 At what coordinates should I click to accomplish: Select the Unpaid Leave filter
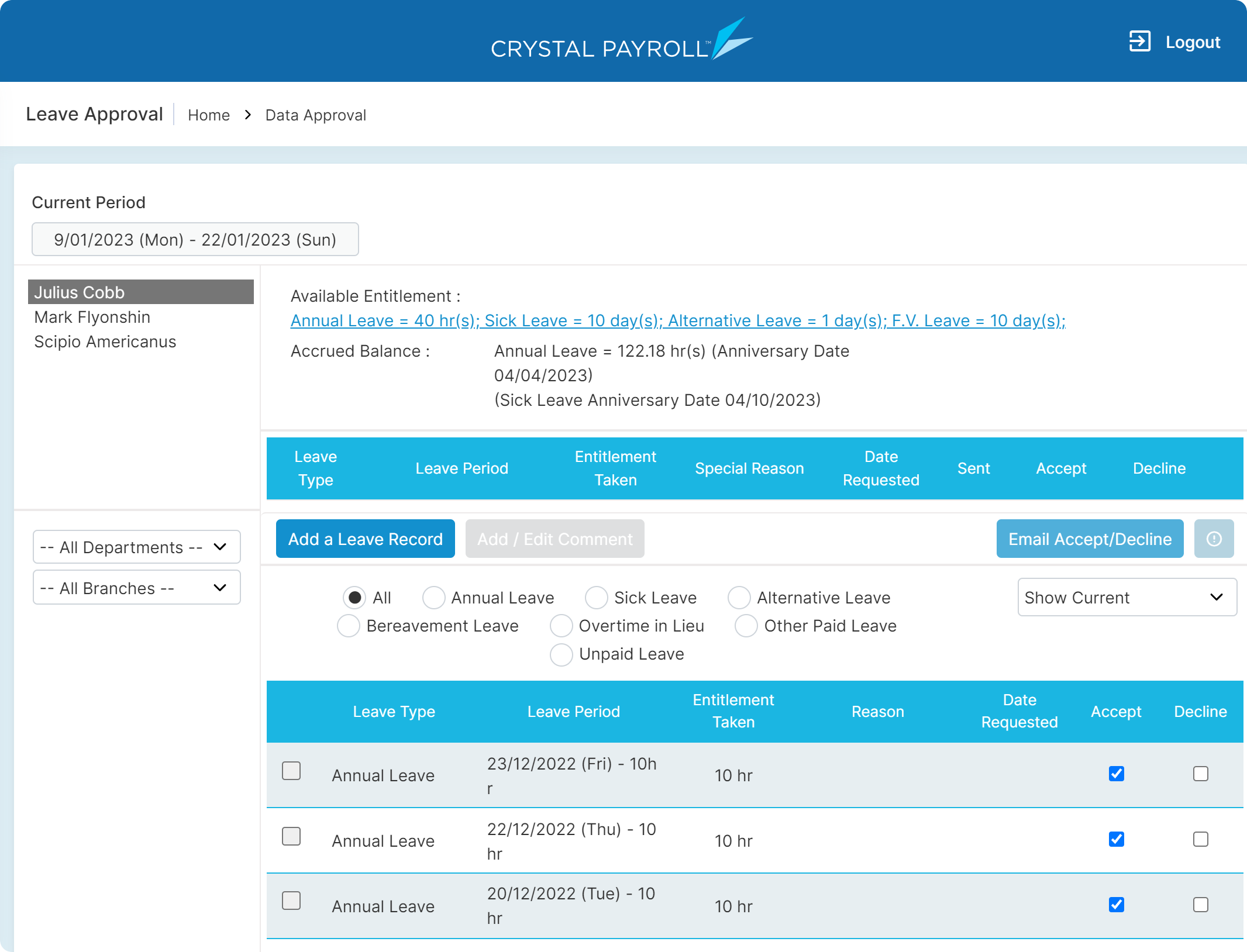pyautogui.click(x=561, y=654)
